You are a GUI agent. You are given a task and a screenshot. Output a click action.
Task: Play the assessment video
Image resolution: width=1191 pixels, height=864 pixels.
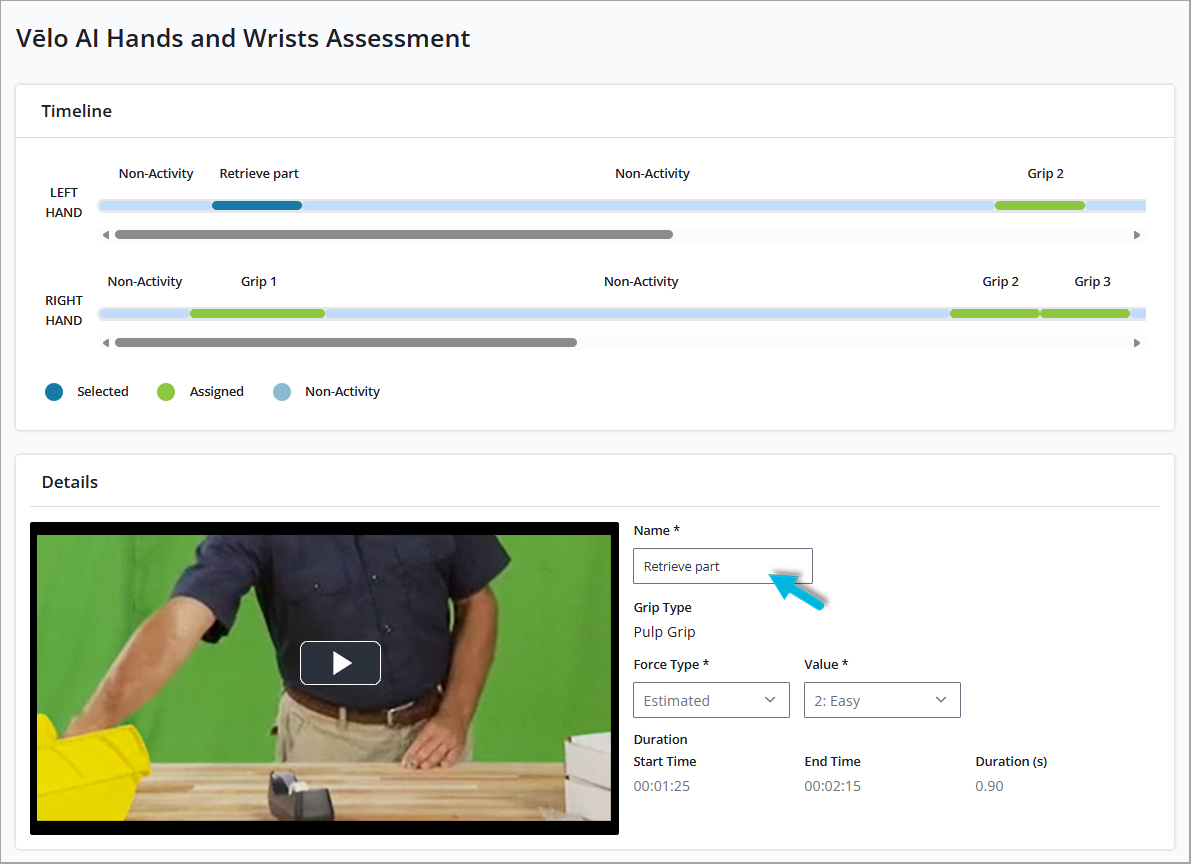[340, 663]
